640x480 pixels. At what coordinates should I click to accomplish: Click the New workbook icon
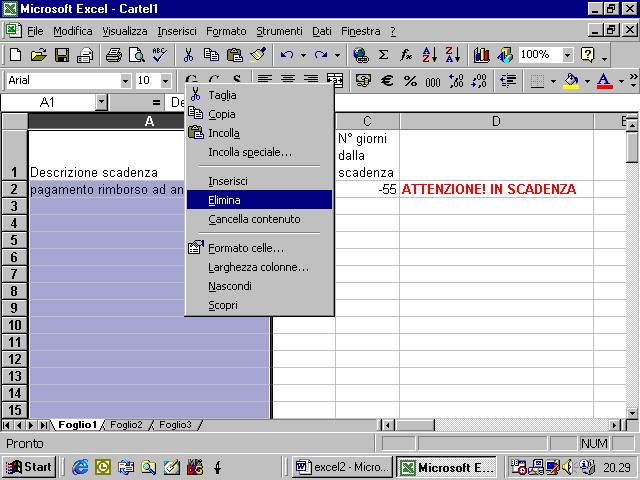point(15,55)
